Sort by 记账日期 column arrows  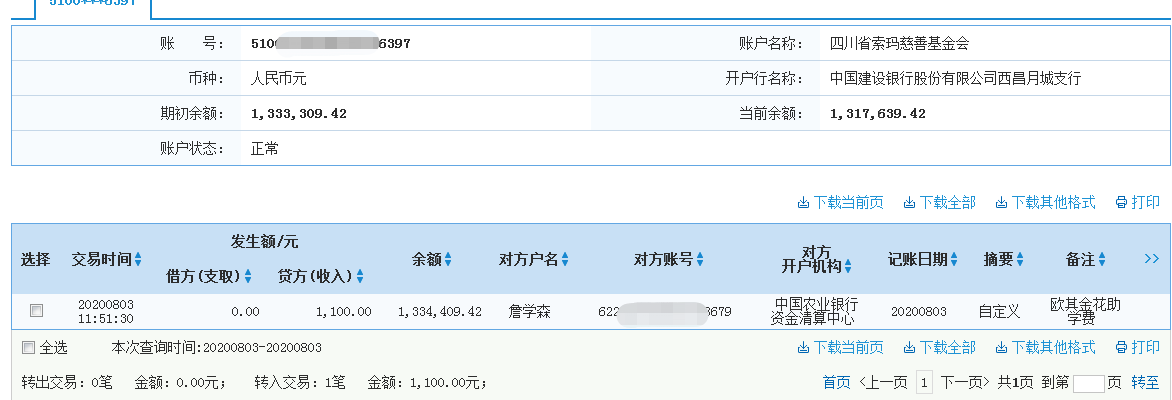(955, 259)
